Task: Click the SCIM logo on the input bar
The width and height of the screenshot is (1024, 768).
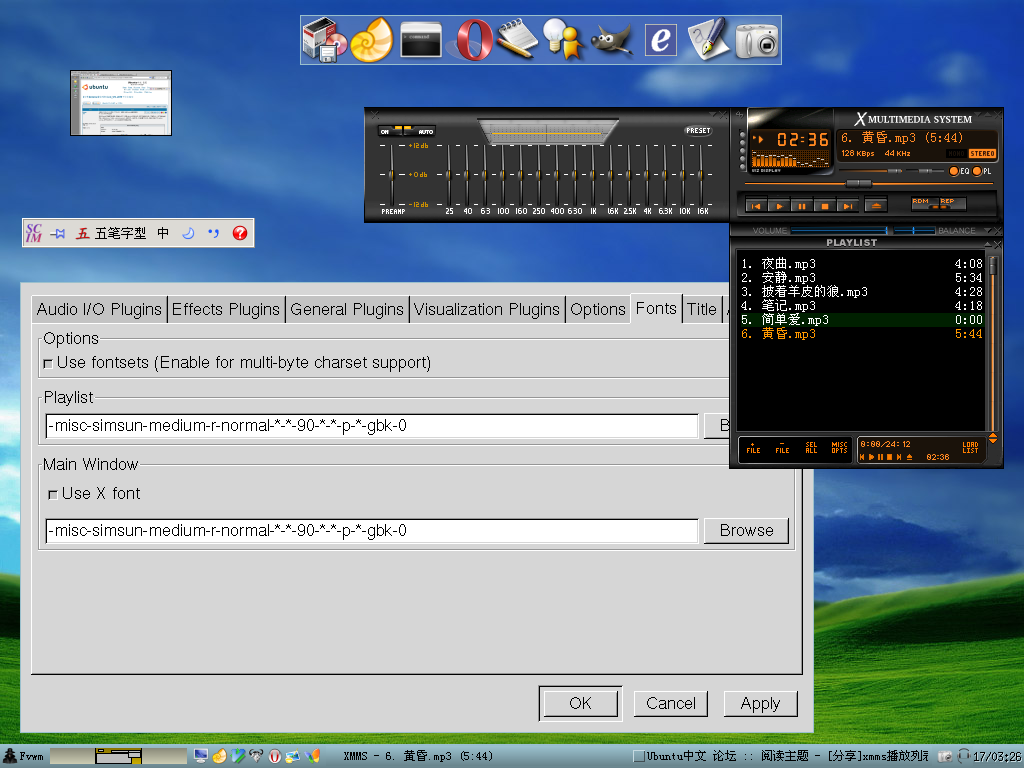Action: click(33, 233)
